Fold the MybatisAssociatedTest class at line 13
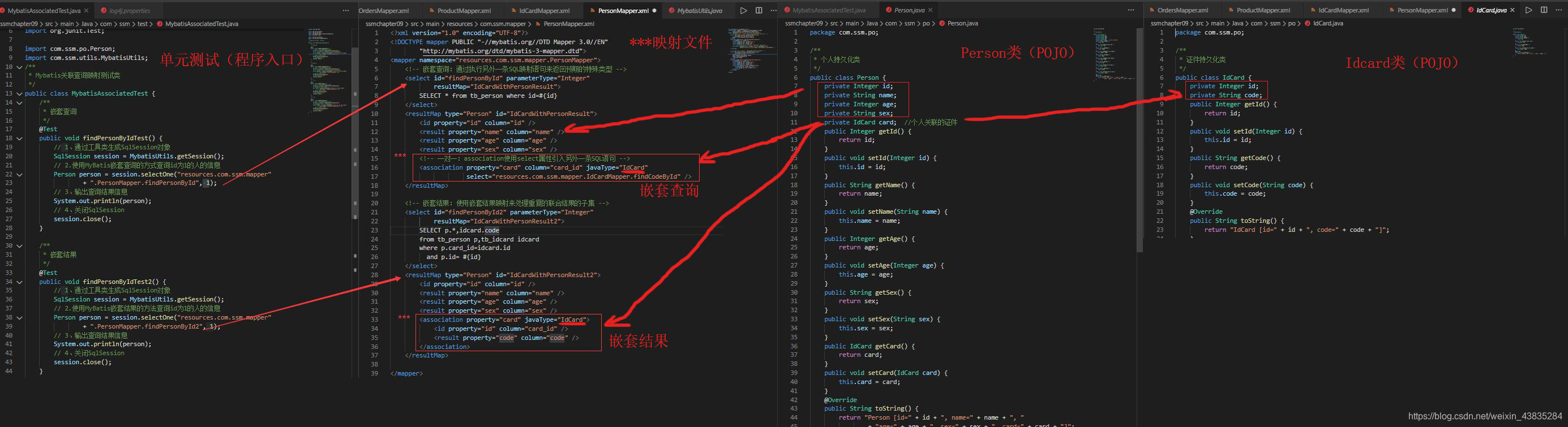The width and height of the screenshot is (1568, 427). (x=19, y=94)
